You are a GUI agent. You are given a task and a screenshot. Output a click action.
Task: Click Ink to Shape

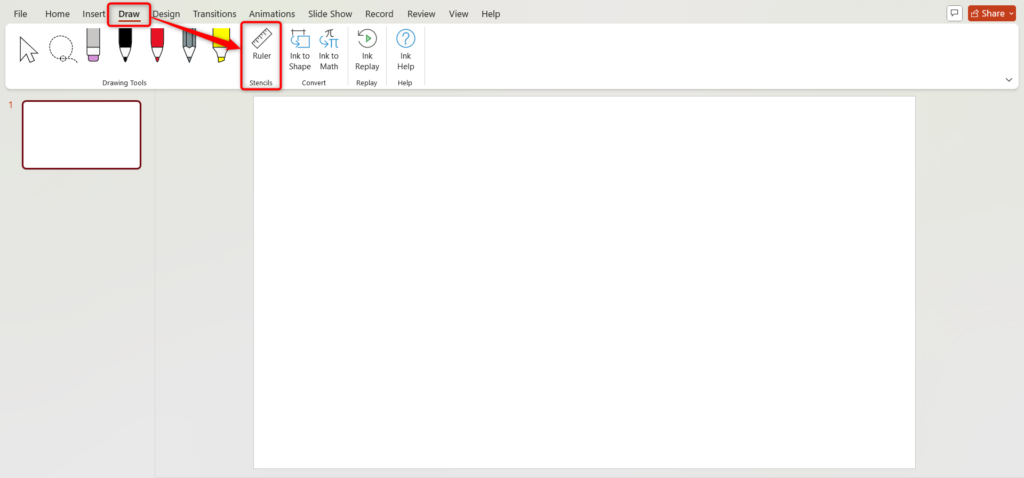pos(300,49)
